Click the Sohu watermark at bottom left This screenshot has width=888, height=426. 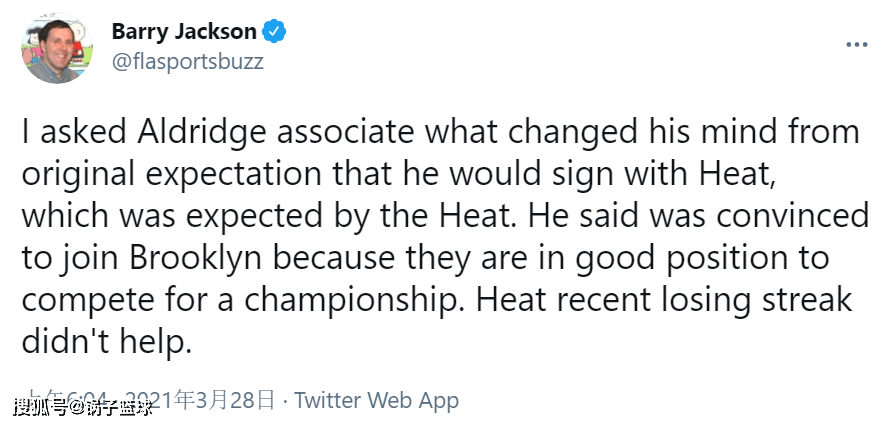pos(84,407)
